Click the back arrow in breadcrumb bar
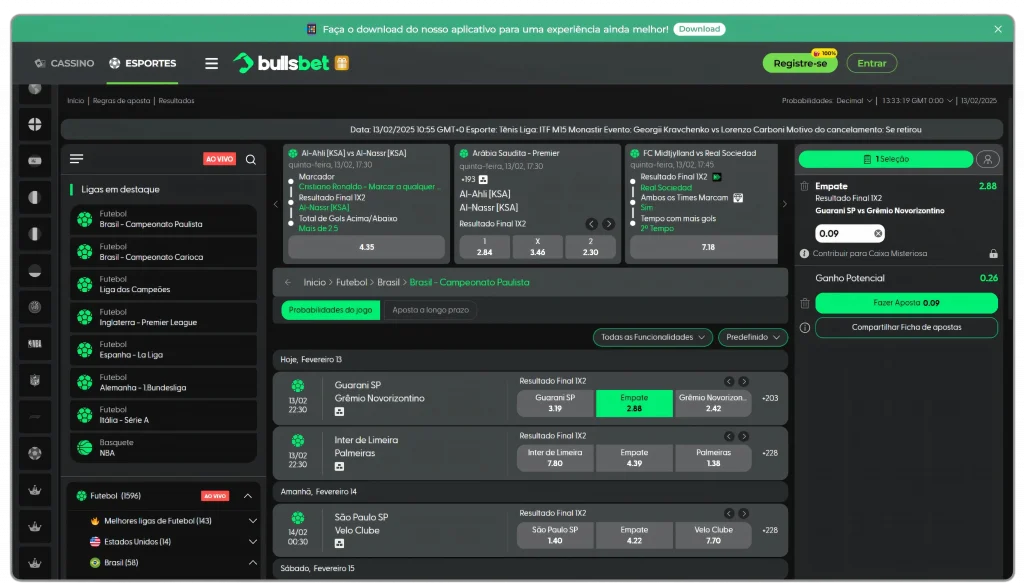The height and width of the screenshot is (586, 1024). pyautogui.click(x=287, y=282)
